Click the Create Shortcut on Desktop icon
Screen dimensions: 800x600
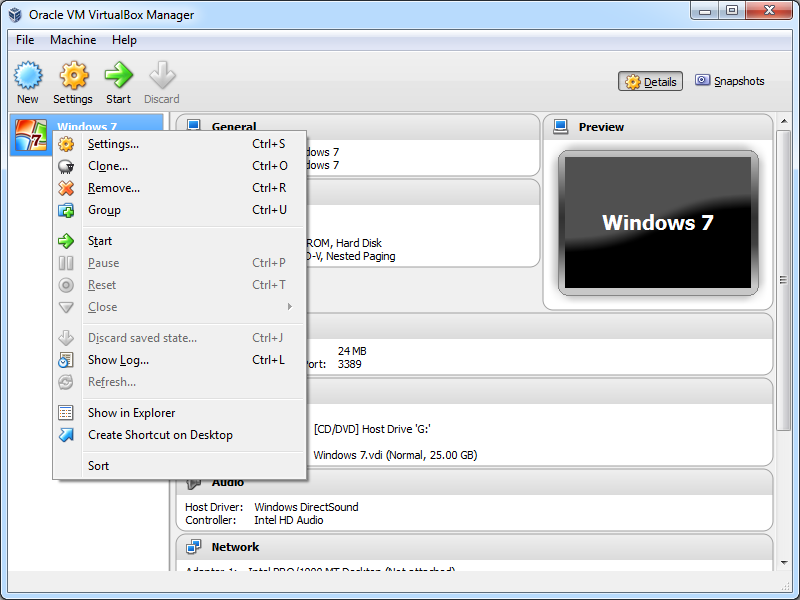point(66,435)
